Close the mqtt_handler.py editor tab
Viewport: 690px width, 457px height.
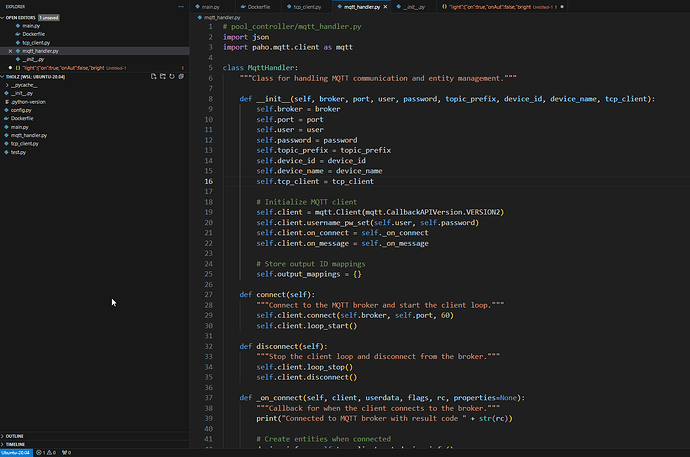(385, 7)
